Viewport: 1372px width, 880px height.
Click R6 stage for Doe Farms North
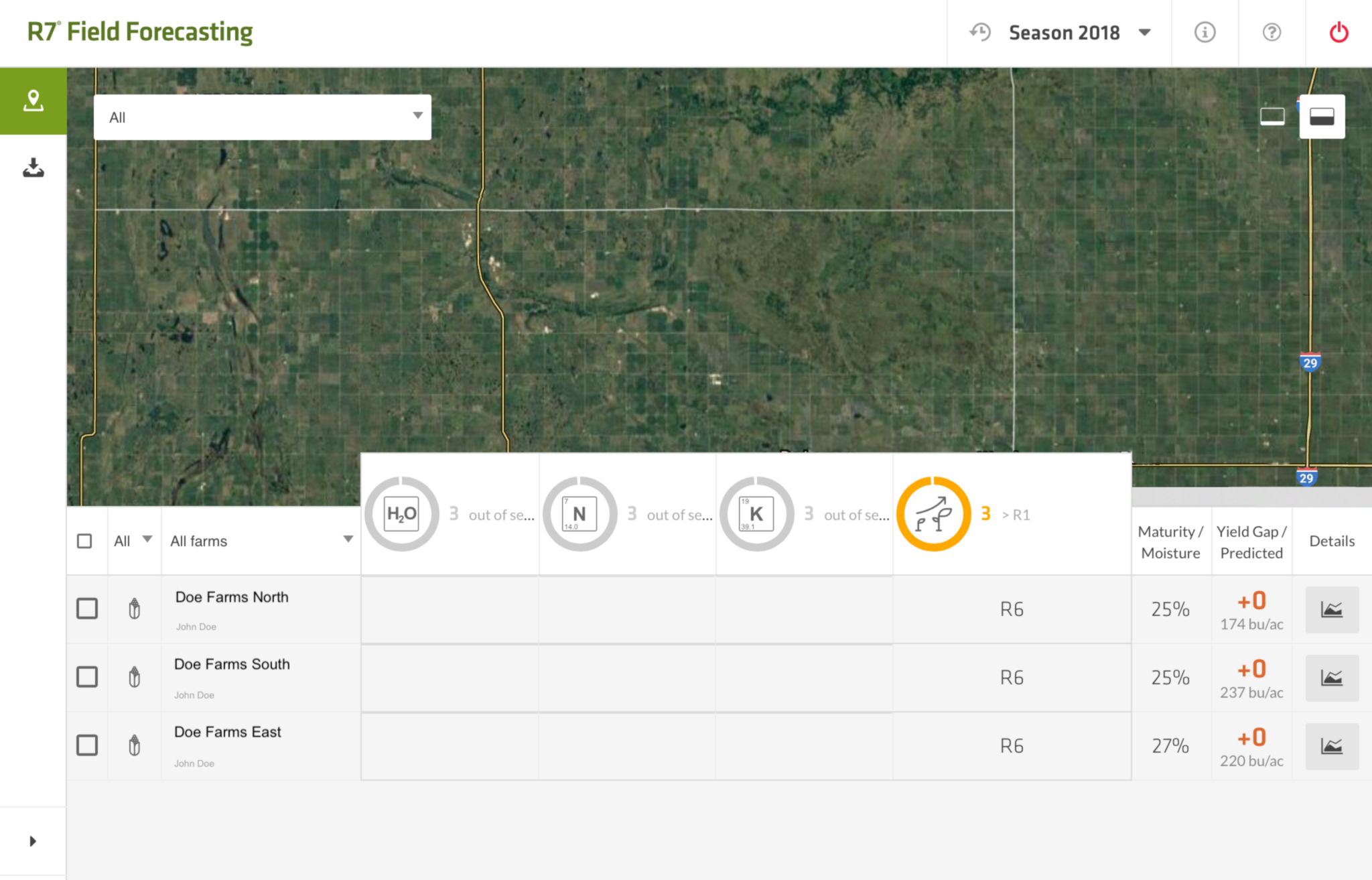tap(1012, 609)
